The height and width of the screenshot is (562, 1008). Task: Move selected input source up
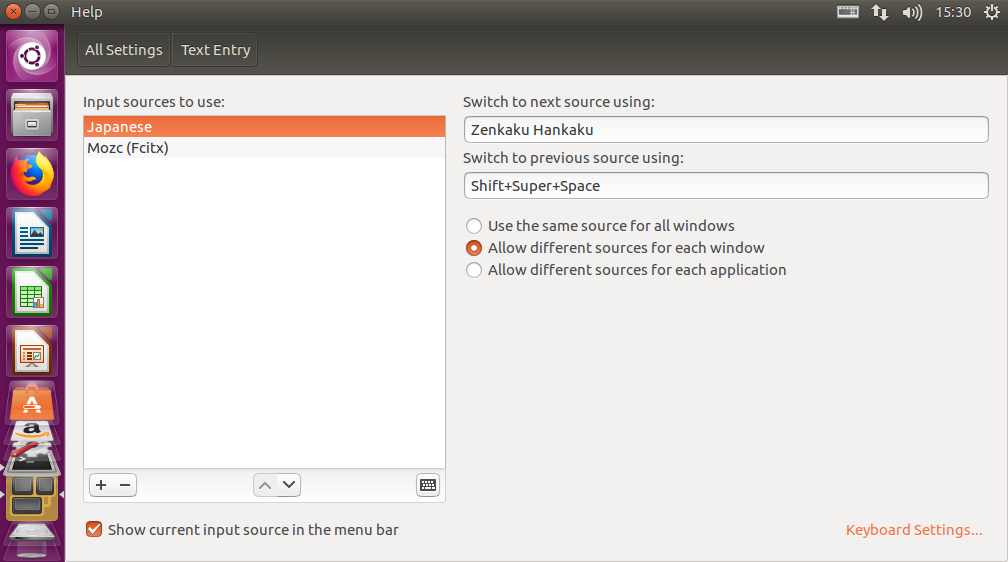(265, 485)
